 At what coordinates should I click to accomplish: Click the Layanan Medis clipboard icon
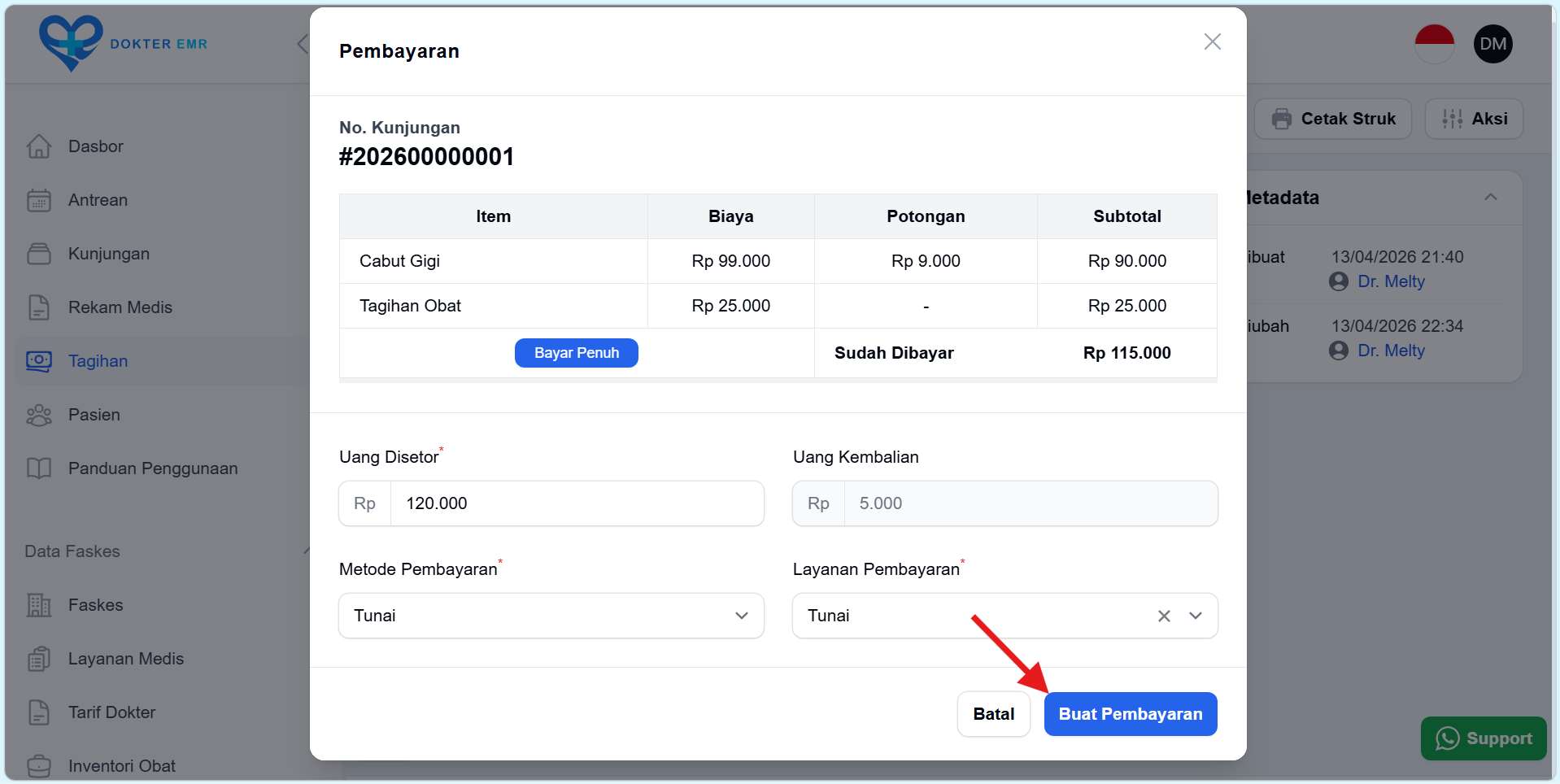39,659
